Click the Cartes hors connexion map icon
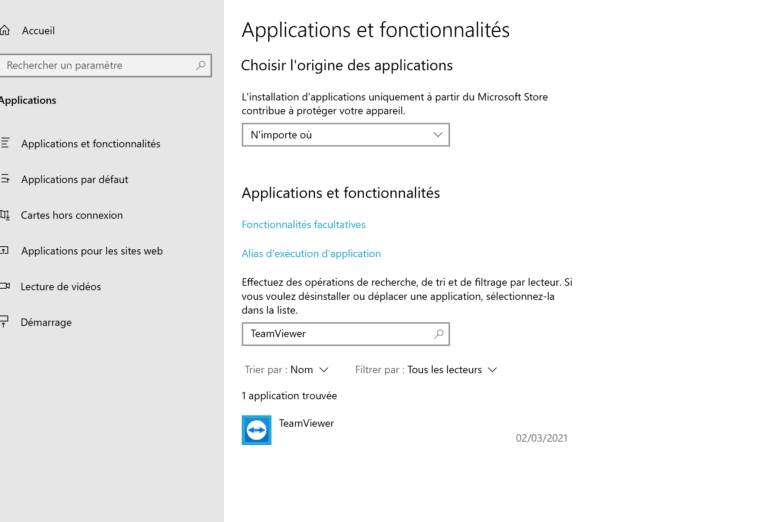Viewport: 768px width, 522px height. (x=5, y=215)
